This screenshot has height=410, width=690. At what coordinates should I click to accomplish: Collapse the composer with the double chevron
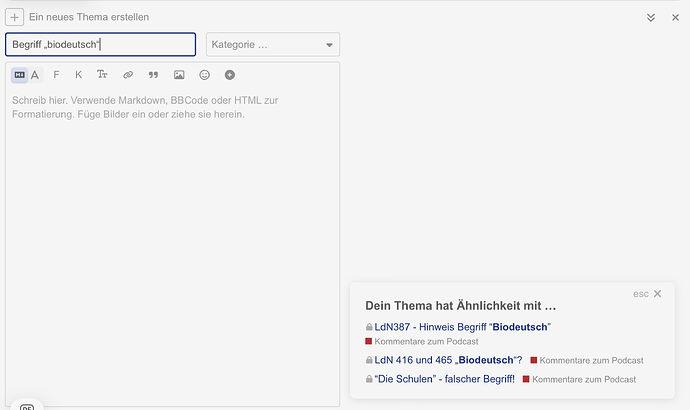tap(651, 17)
